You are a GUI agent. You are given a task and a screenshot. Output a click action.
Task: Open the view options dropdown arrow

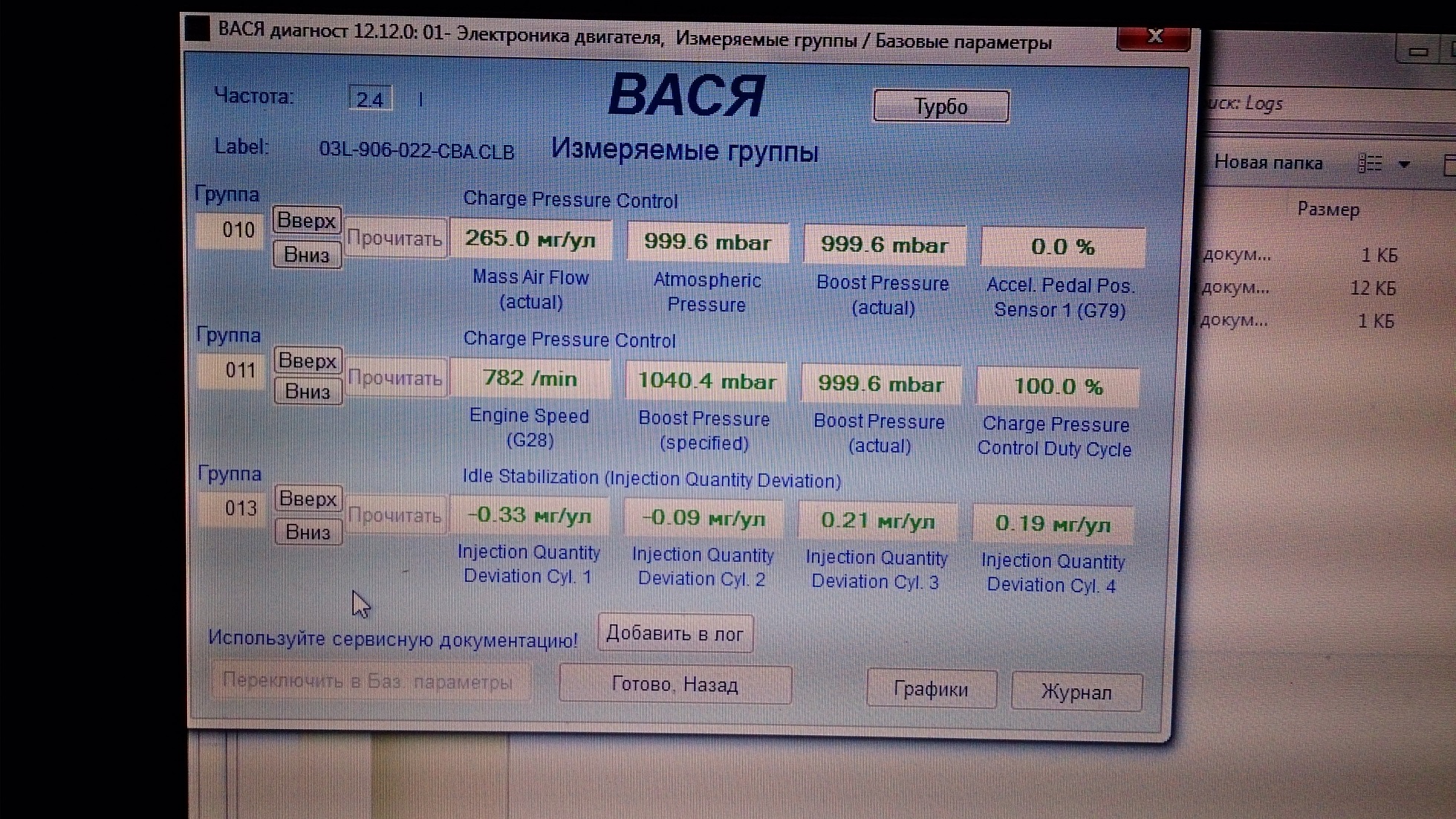coord(1404,164)
